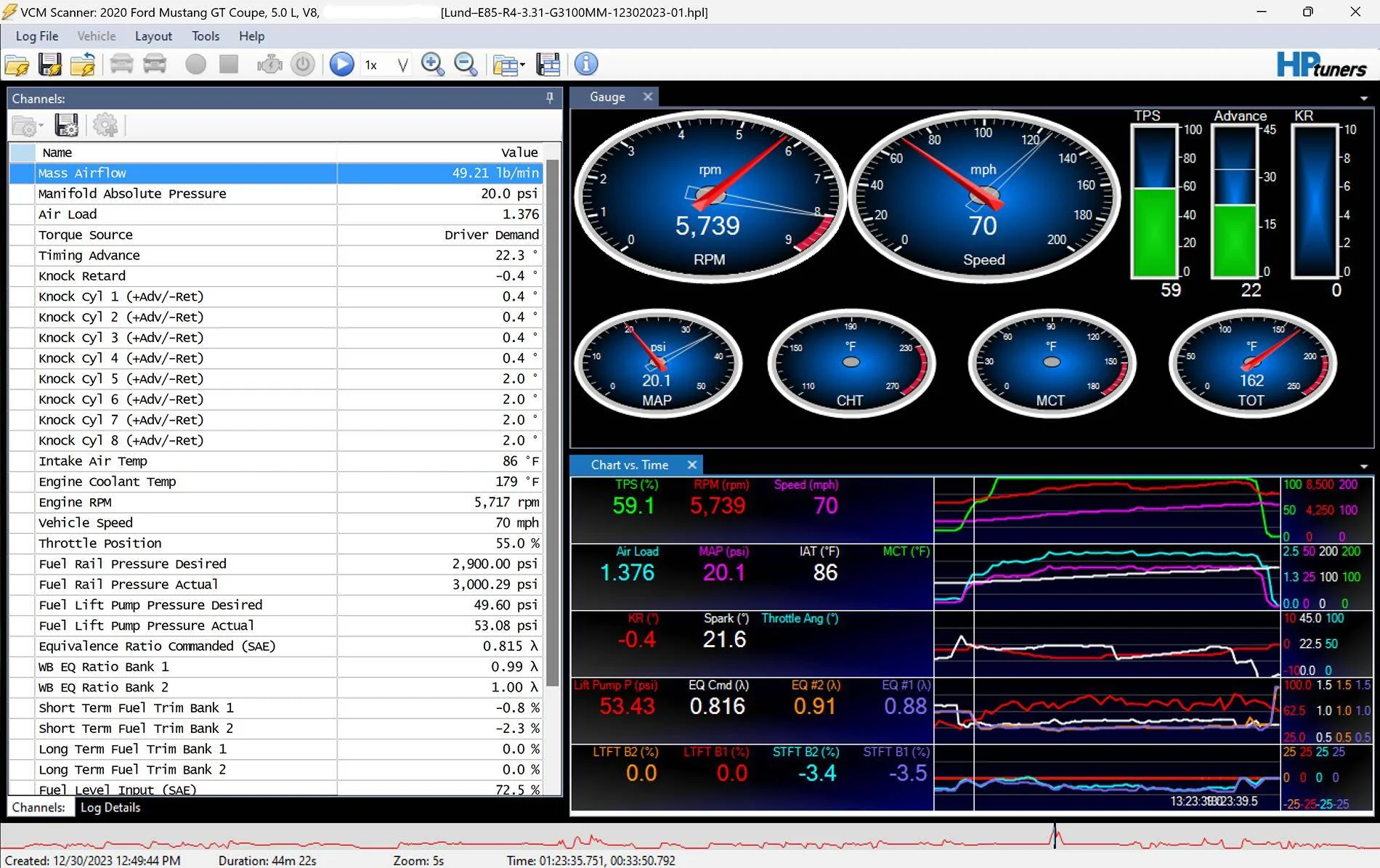Select the Knock Cyl 5 channel row
The width and height of the screenshot is (1380, 868).
point(276,379)
